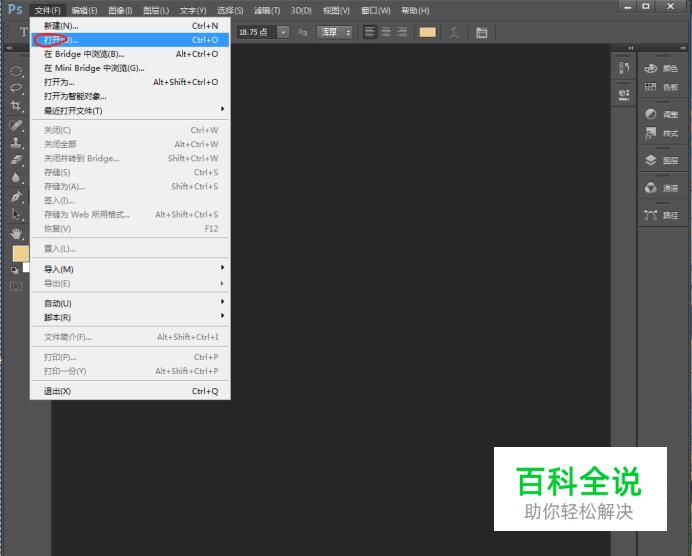
Task: Open the Adjustments panel (调整)
Action: 661,114
